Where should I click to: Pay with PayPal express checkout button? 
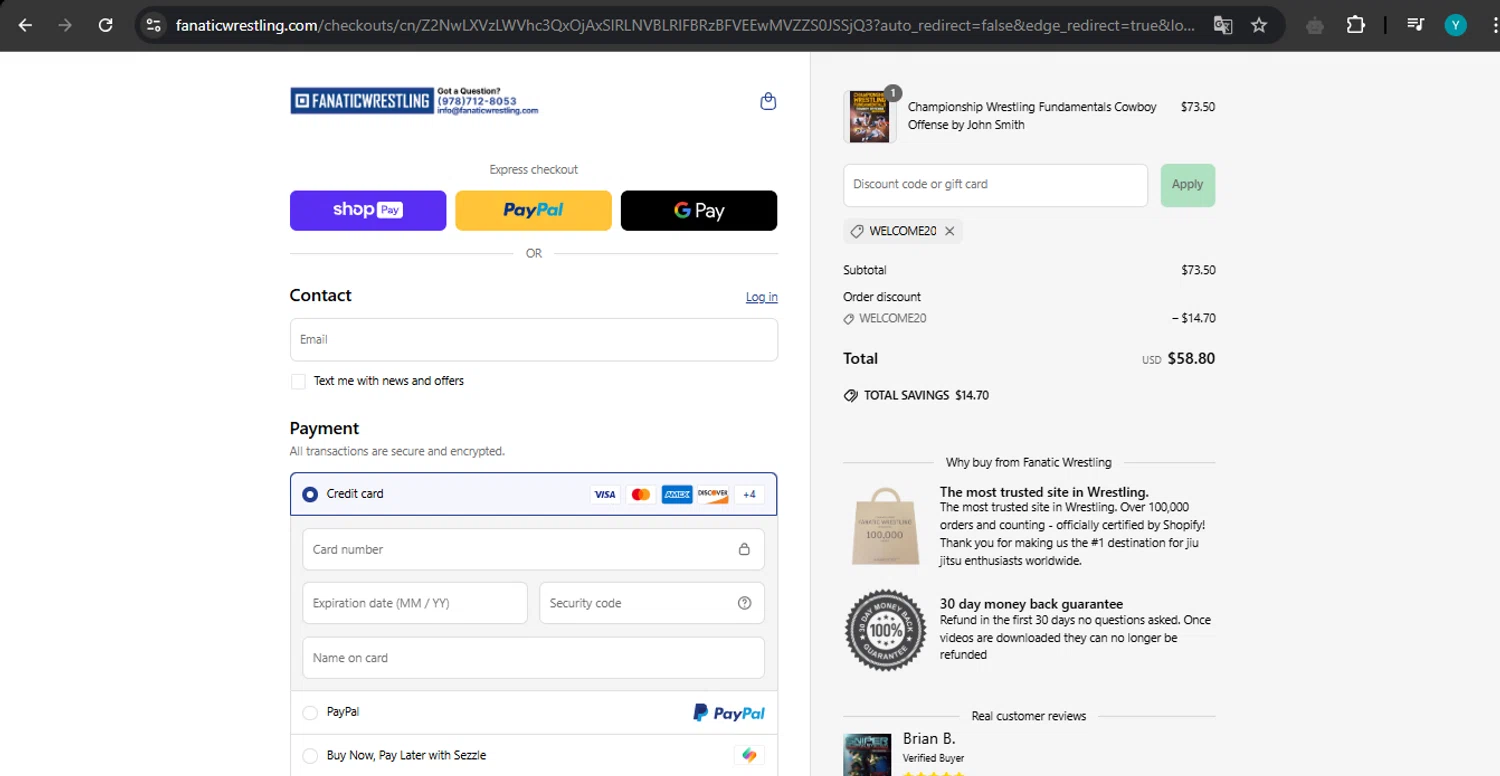point(533,210)
